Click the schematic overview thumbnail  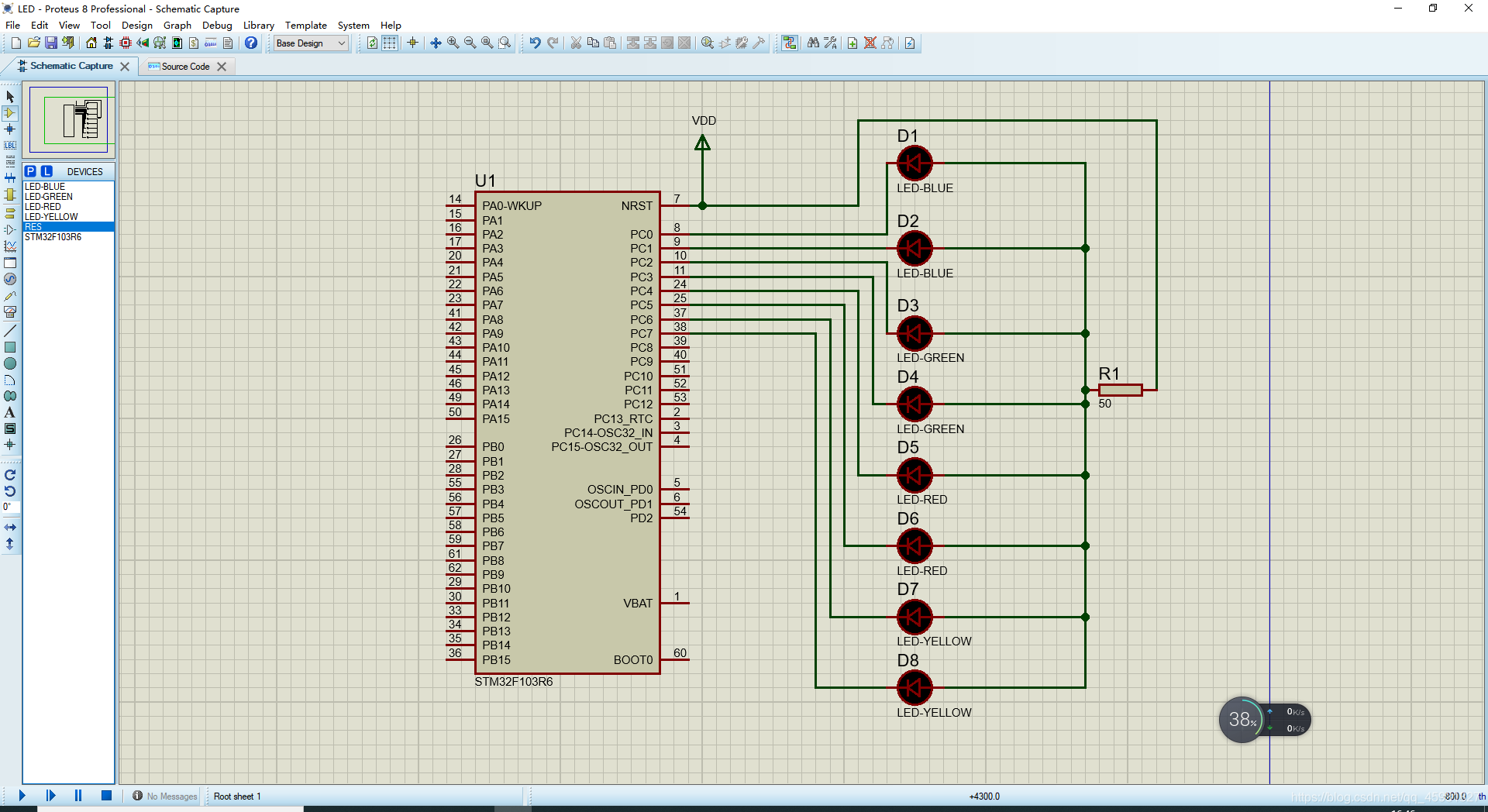click(x=69, y=119)
